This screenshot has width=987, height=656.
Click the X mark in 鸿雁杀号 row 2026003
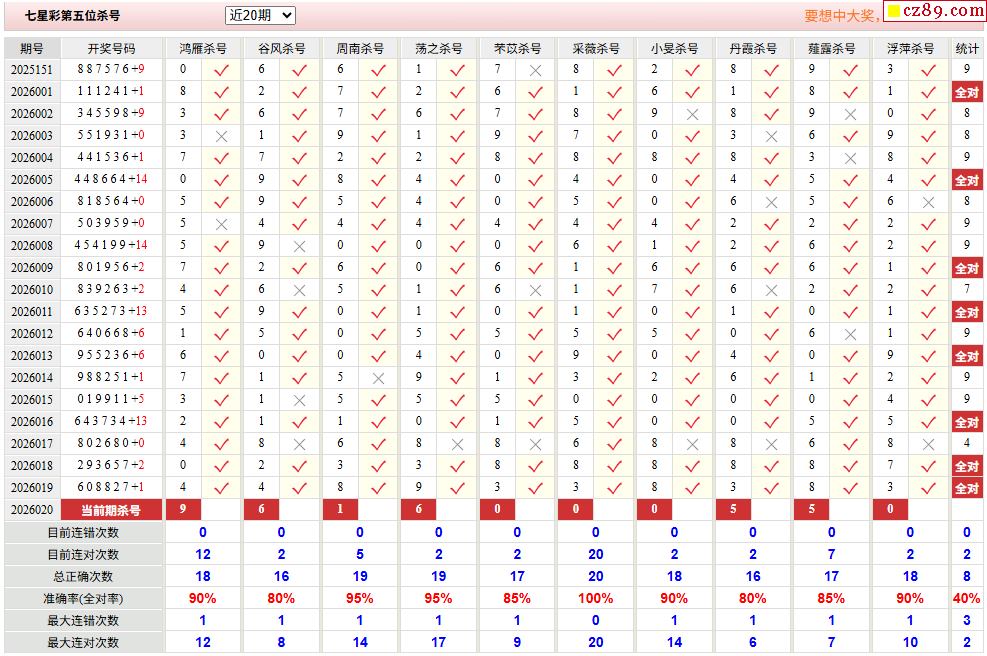point(222,137)
